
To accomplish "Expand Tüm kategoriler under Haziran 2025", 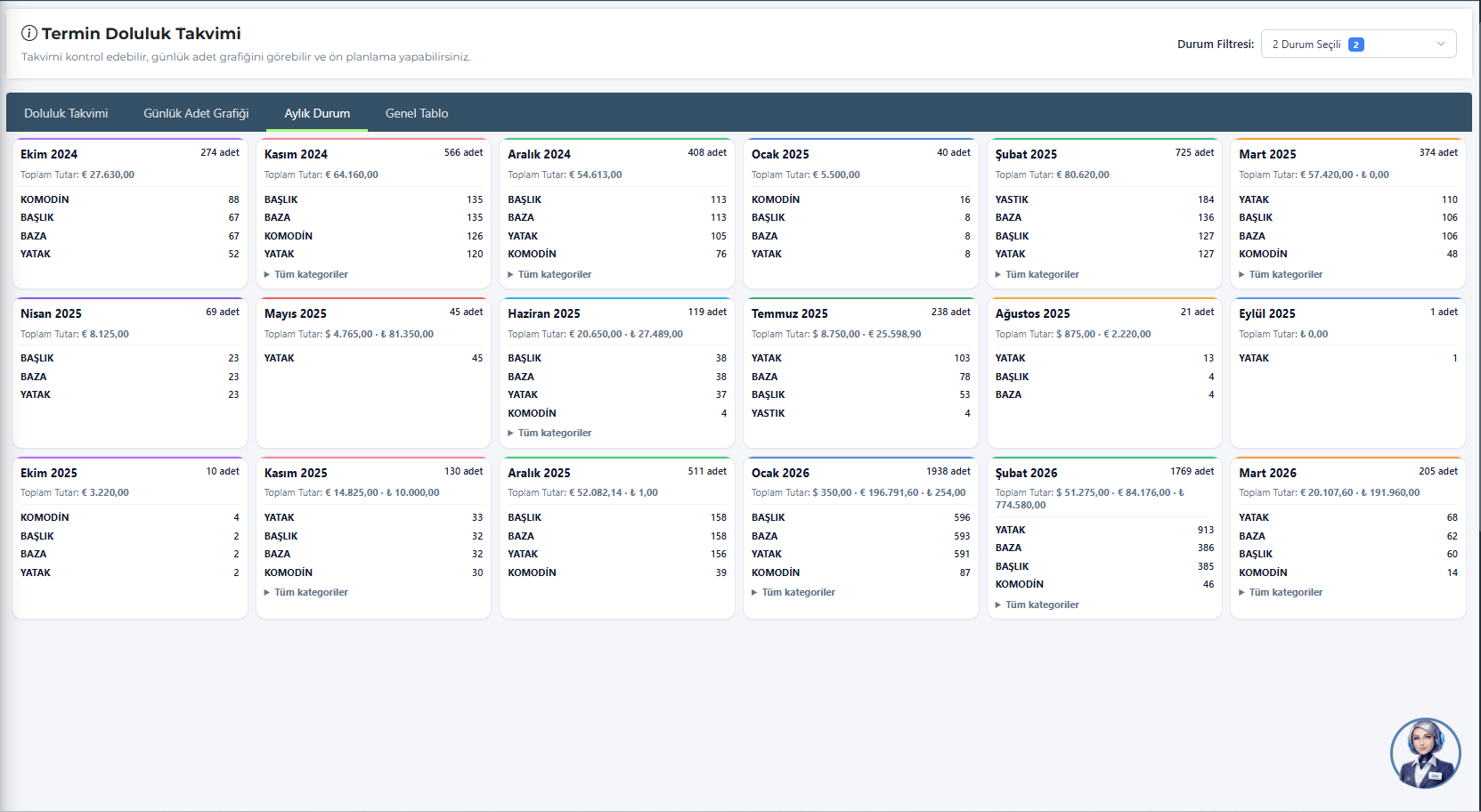I will (x=554, y=433).
